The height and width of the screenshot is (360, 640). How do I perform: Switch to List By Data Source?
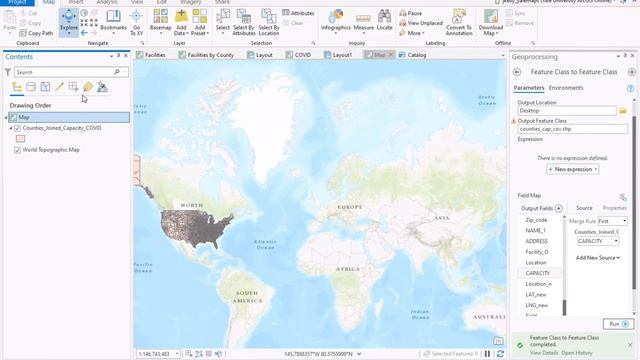[x=31, y=87]
